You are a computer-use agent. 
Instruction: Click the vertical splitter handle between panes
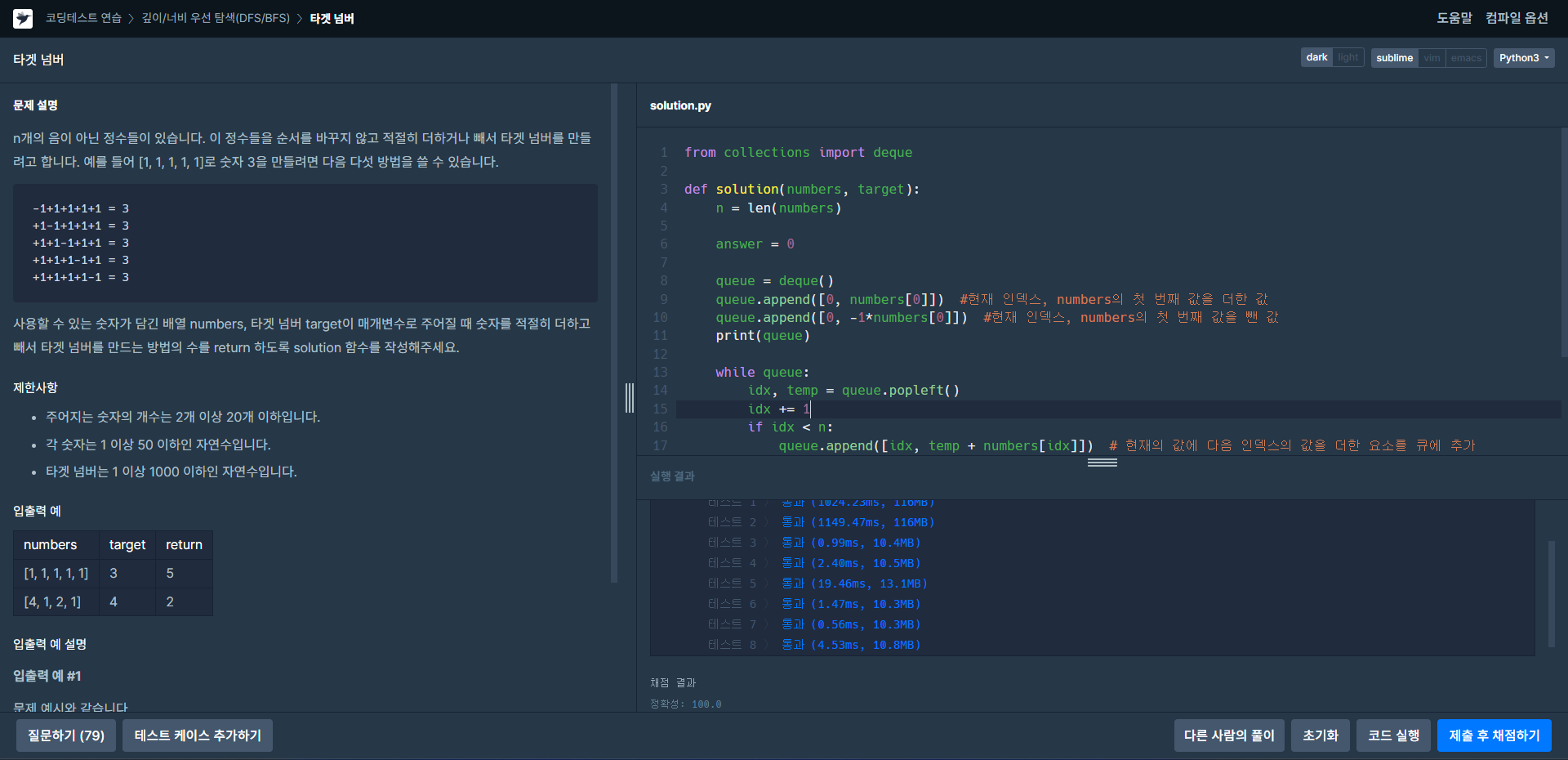(630, 398)
